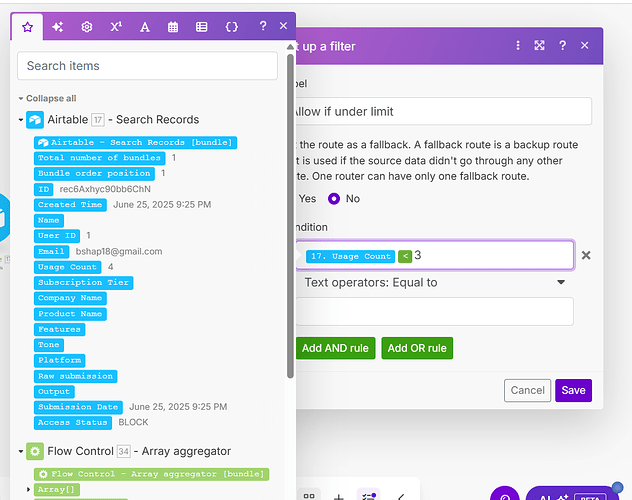The width and height of the screenshot is (632, 500).
Task: Edit the label field Allow if under limit
Action: 444,111
